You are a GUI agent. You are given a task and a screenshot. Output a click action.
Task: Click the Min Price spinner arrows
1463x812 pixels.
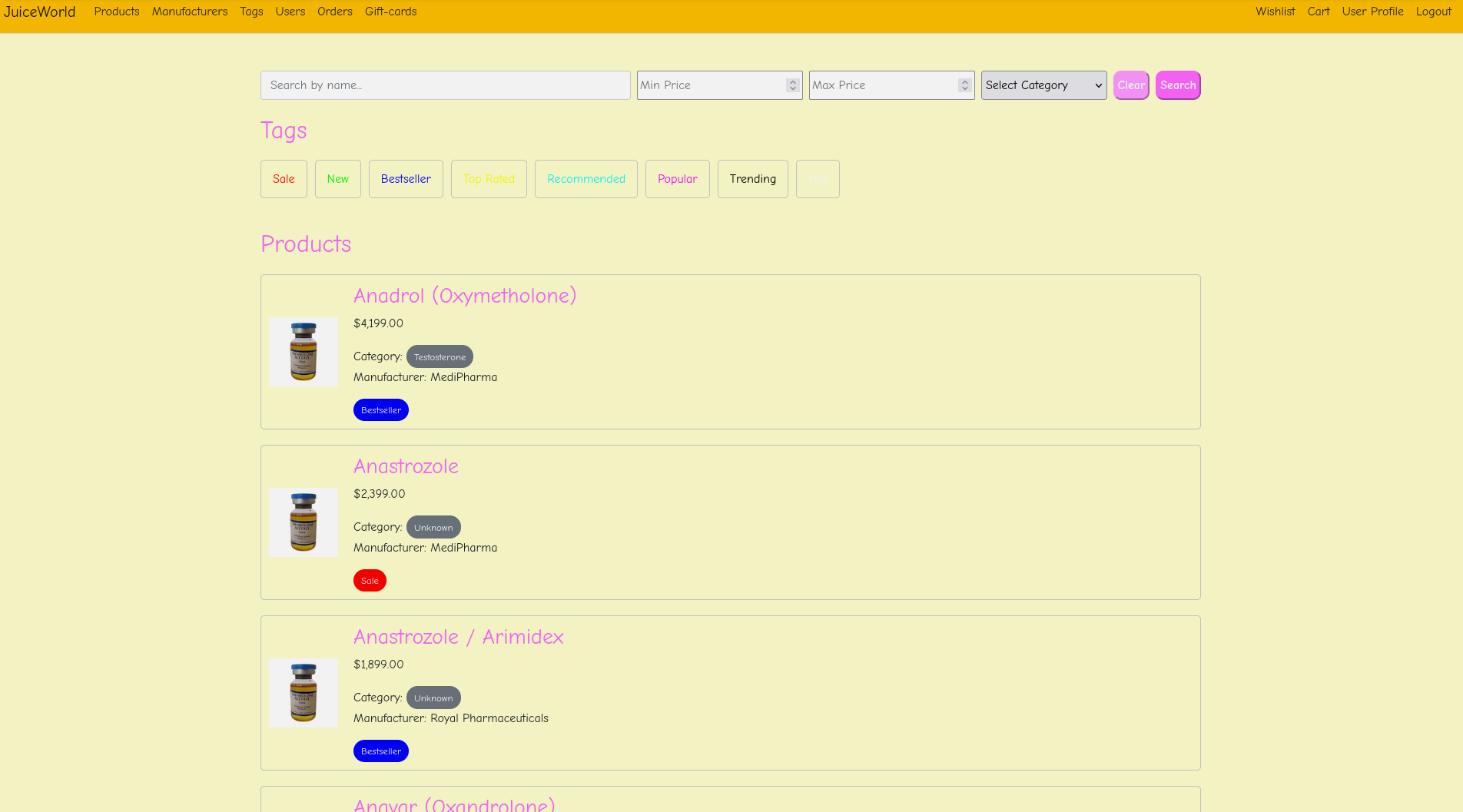793,85
